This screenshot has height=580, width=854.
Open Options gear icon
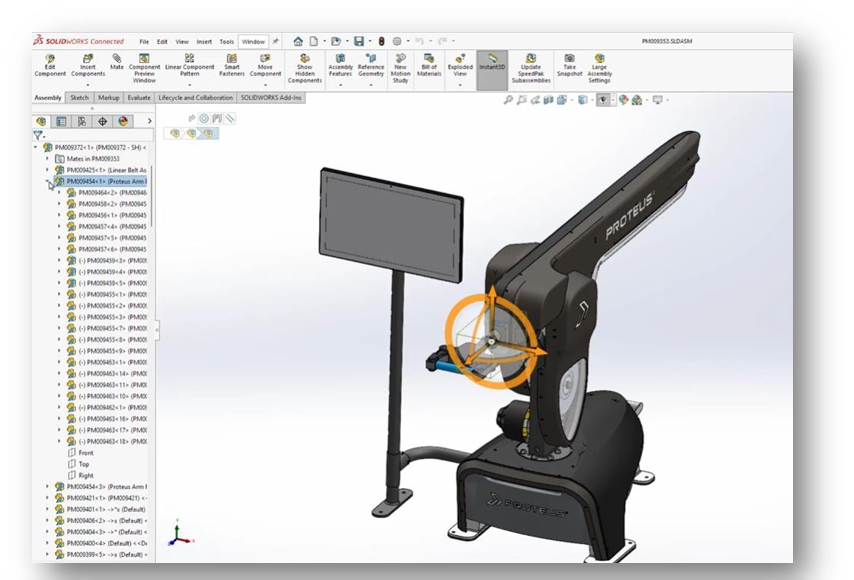point(397,41)
